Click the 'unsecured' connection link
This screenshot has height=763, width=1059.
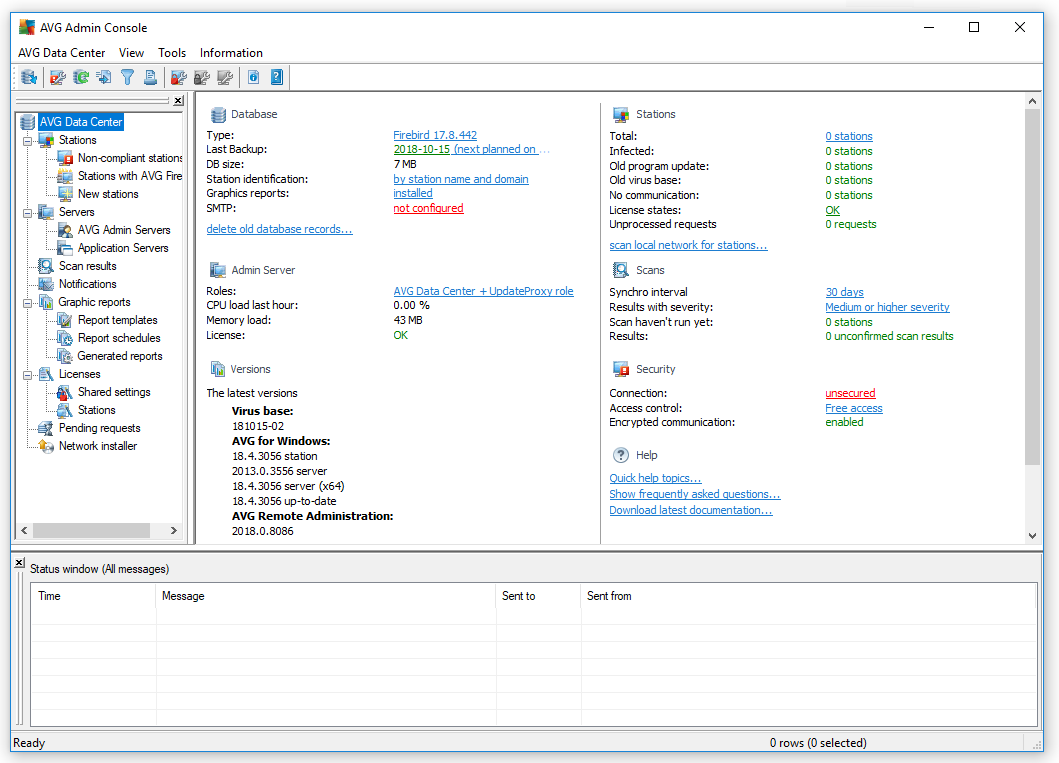coord(850,393)
